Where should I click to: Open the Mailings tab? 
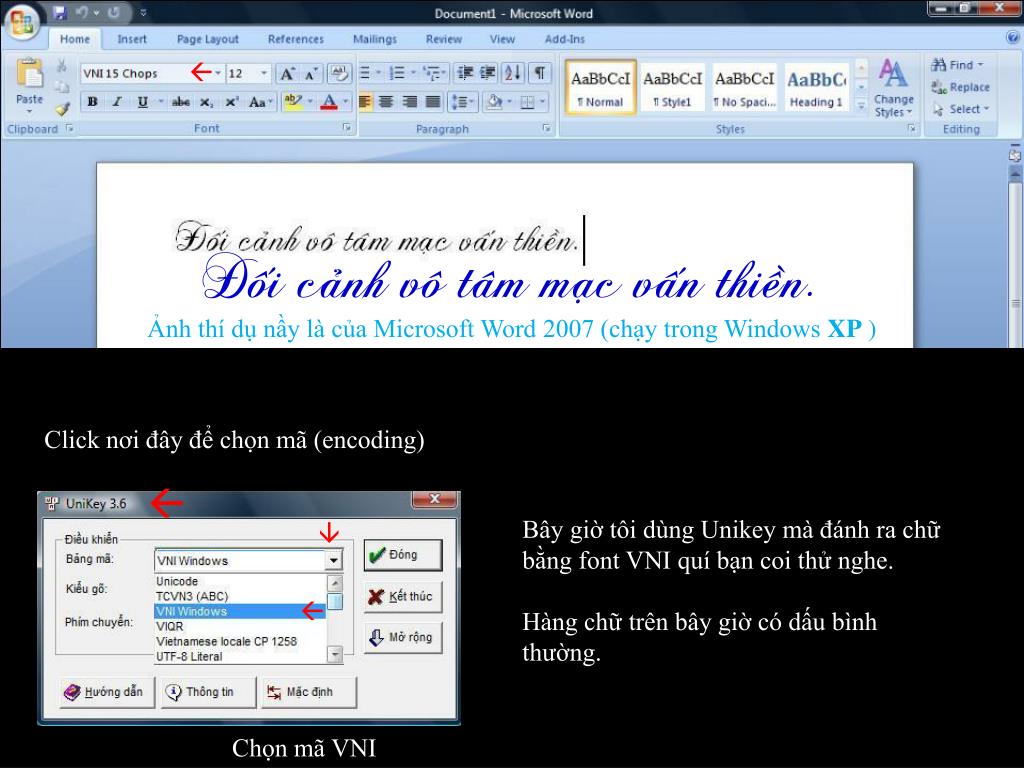375,39
